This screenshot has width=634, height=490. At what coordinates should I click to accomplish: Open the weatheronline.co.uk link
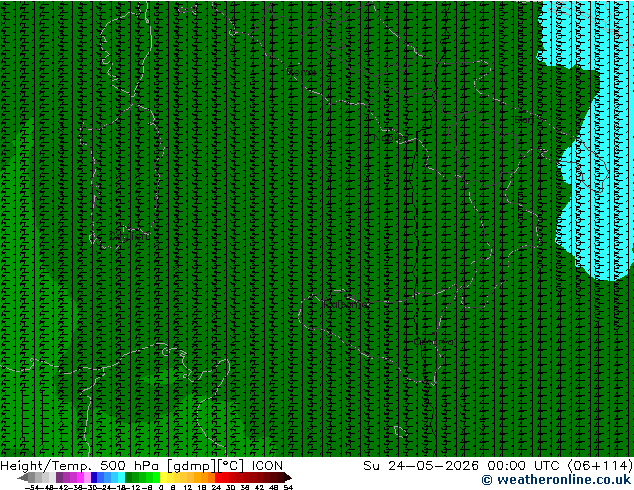tap(557, 480)
